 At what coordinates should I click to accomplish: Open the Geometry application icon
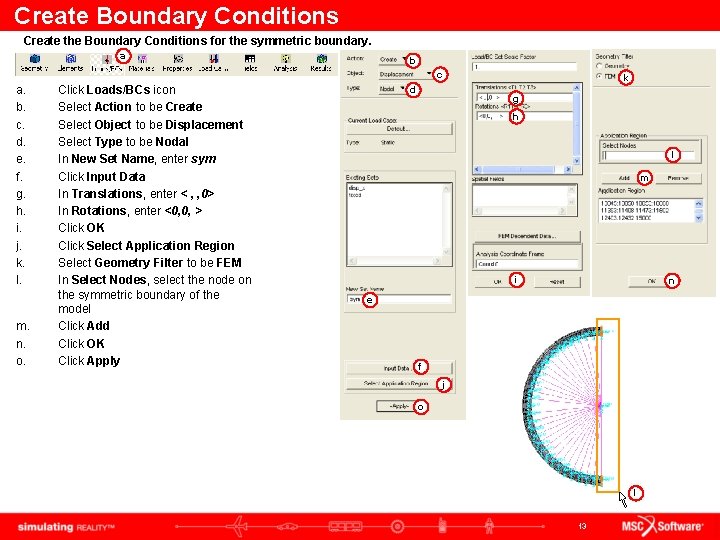(x=34, y=63)
